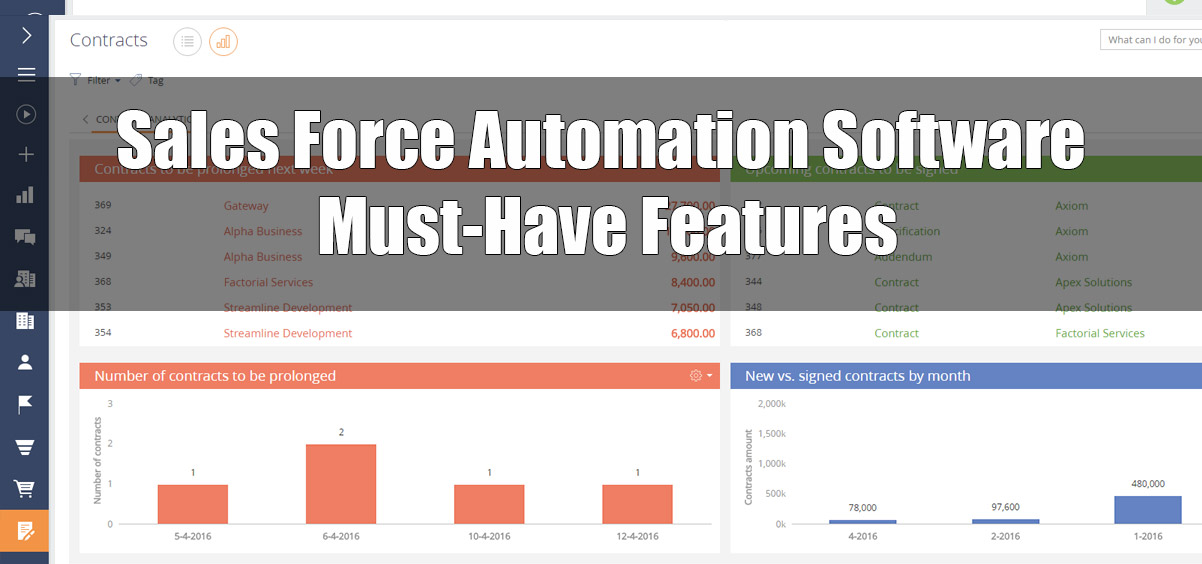Open the feed chat bubbles sidebar icon

click(26, 237)
